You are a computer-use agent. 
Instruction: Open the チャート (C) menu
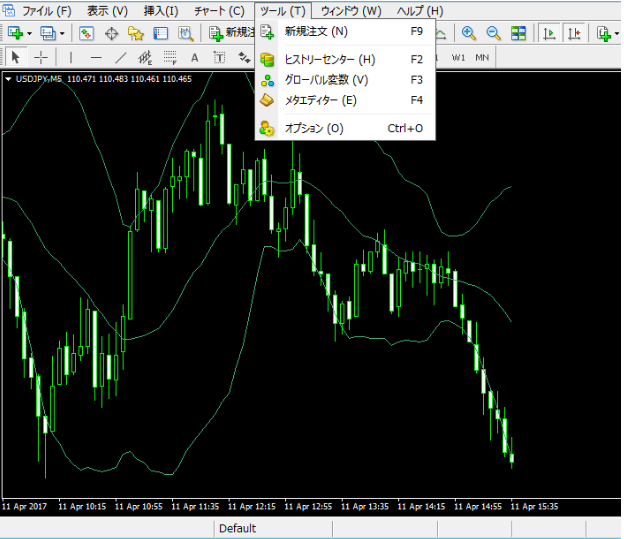[219, 11]
